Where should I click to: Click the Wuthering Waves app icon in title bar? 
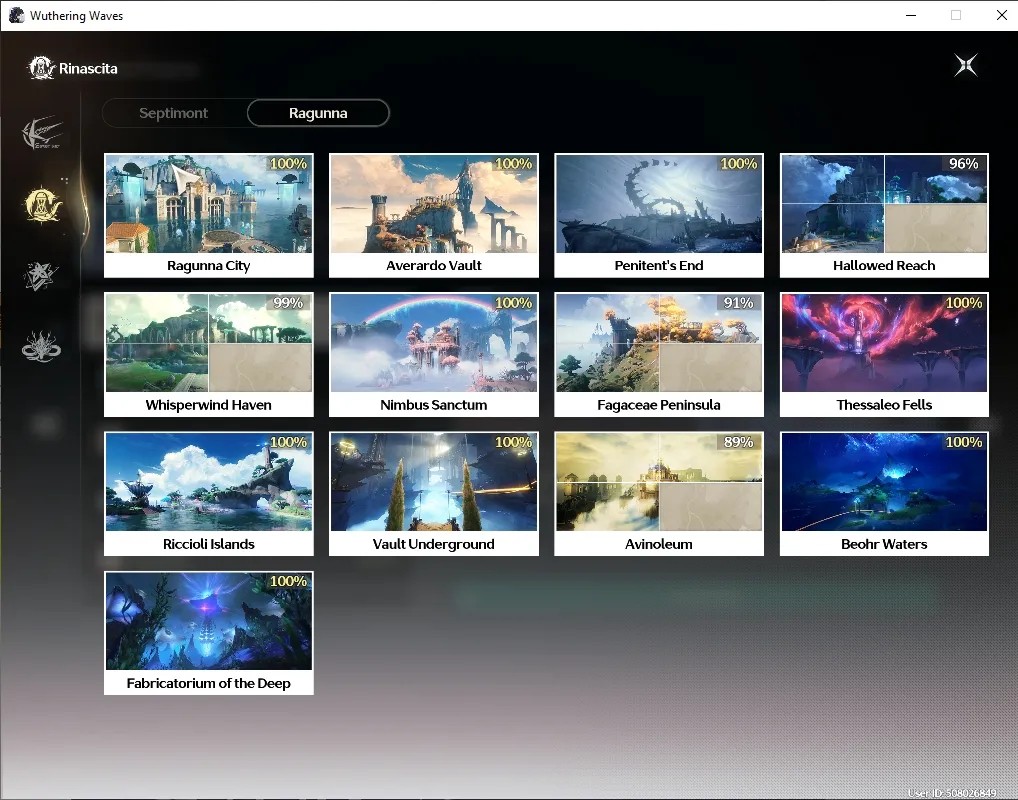pyautogui.click(x=16, y=16)
